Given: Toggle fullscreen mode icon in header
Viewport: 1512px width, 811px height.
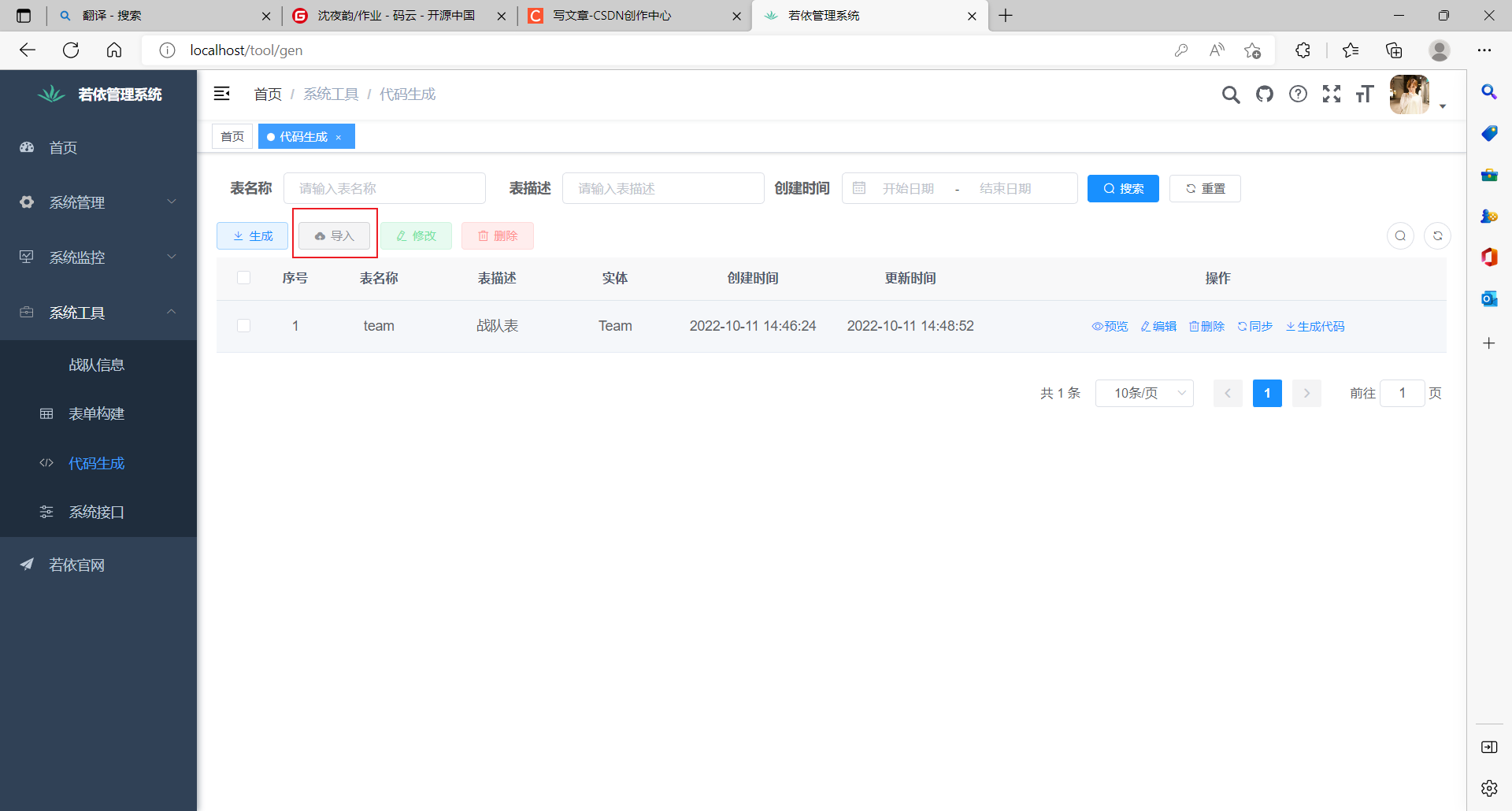Looking at the screenshot, I should (1332, 94).
